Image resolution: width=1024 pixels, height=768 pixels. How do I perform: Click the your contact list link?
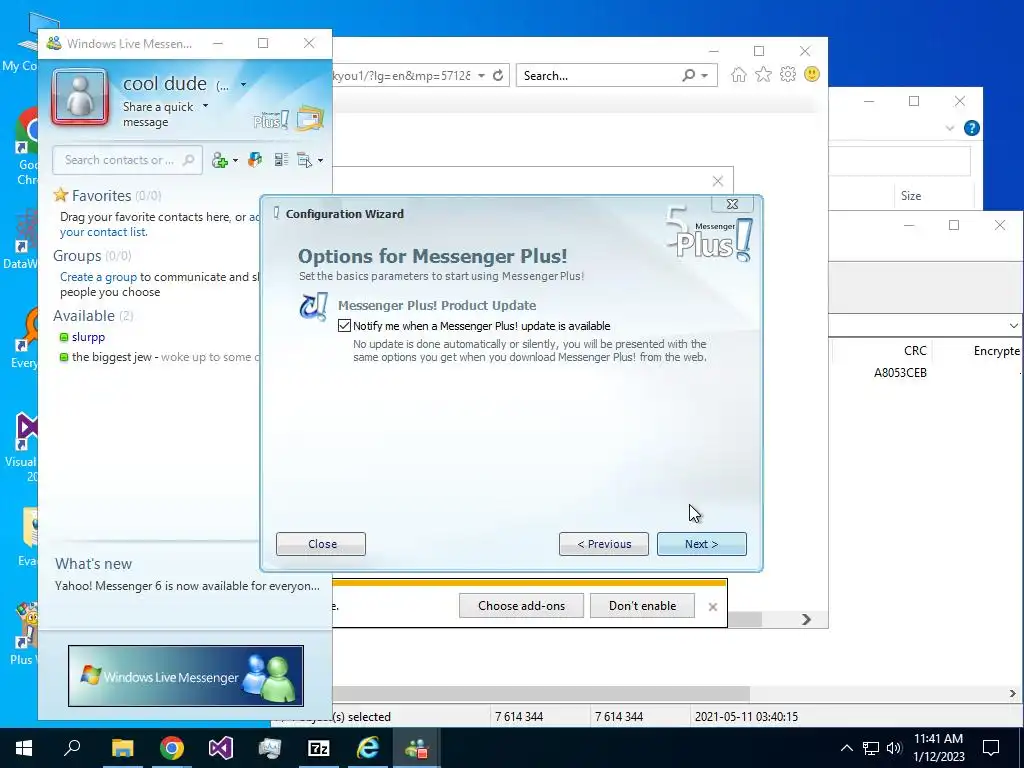point(103,232)
